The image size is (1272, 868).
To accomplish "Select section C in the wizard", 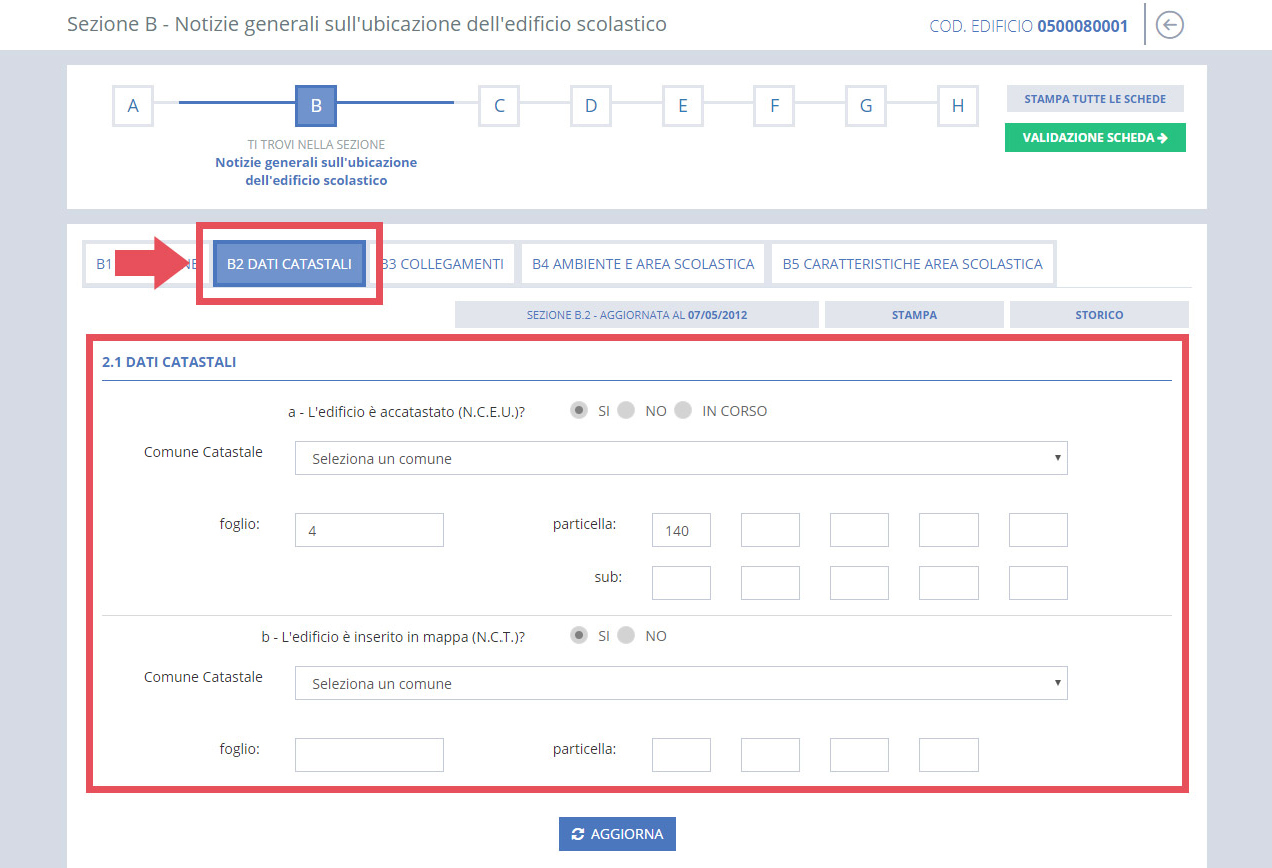I will point(498,105).
